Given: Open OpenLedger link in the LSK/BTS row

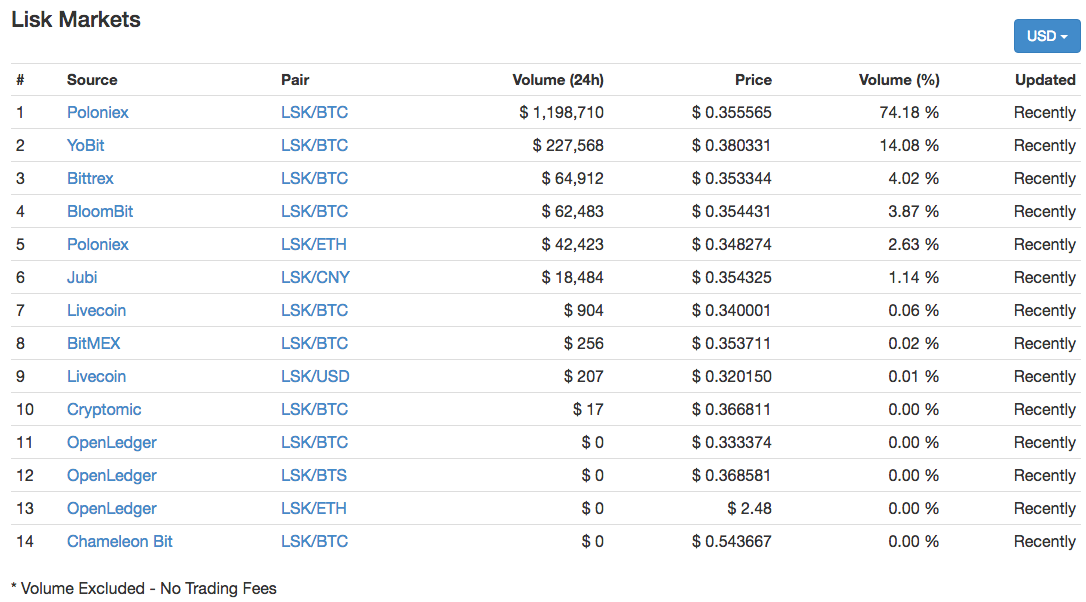Looking at the screenshot, I should tap(112, 476).
